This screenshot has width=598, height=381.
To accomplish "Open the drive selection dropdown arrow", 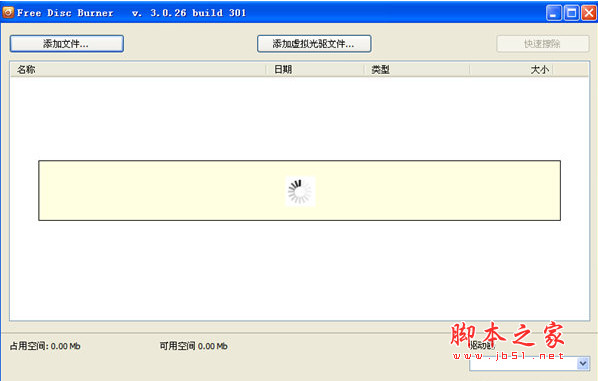I will coord(582,363).
